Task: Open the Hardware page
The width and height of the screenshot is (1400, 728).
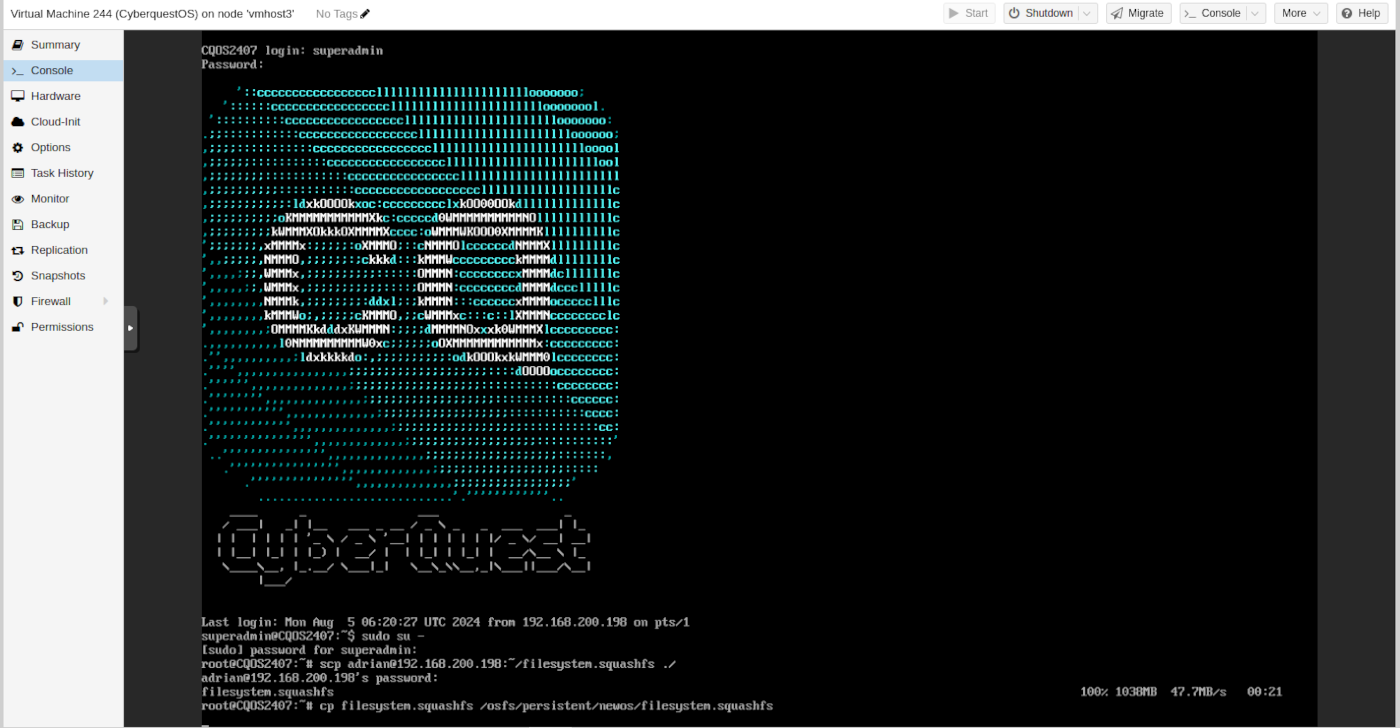Action: coord(62,96)
